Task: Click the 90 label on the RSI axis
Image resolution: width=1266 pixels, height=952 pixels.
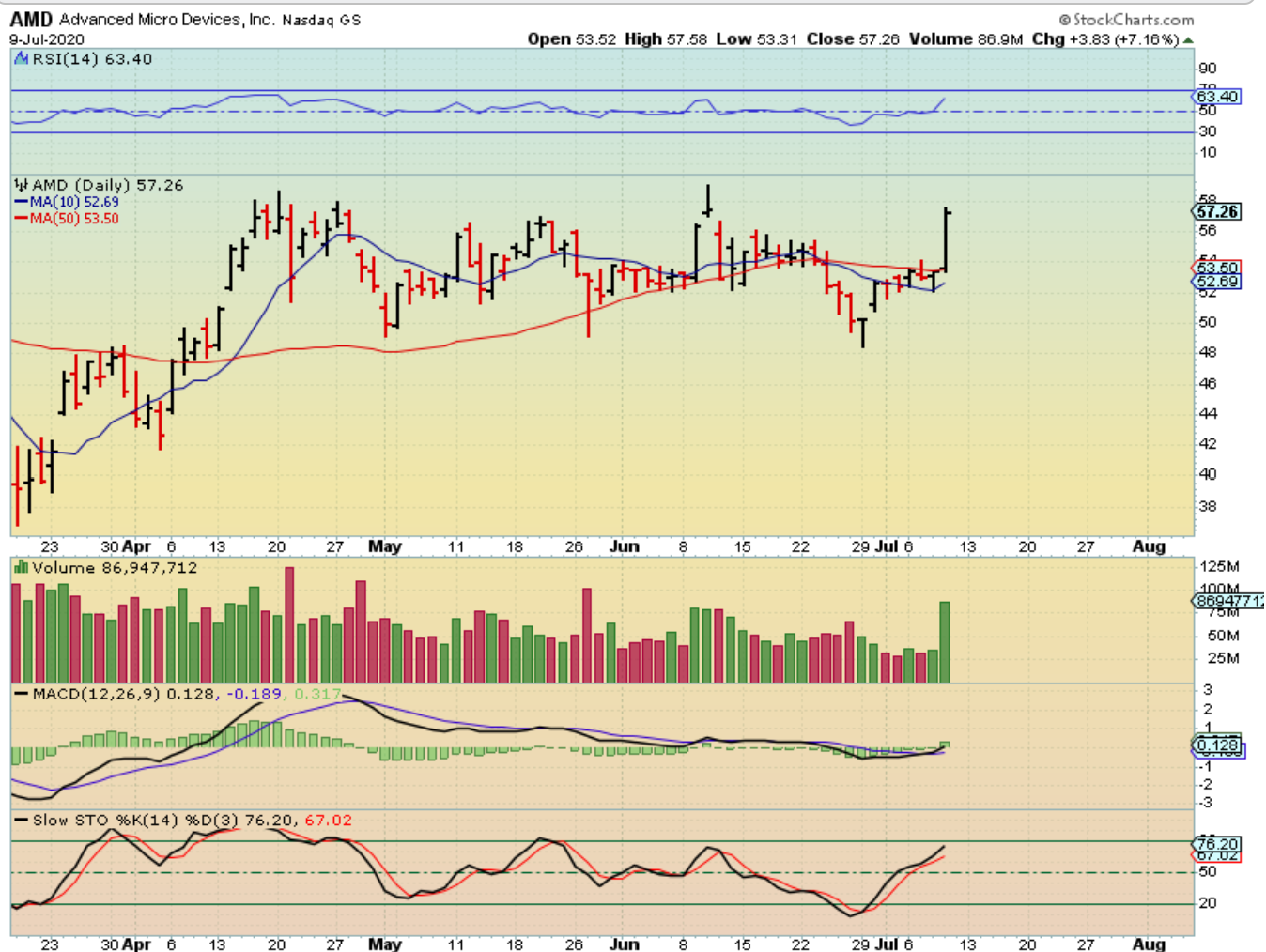Action: click(1208, 69)
